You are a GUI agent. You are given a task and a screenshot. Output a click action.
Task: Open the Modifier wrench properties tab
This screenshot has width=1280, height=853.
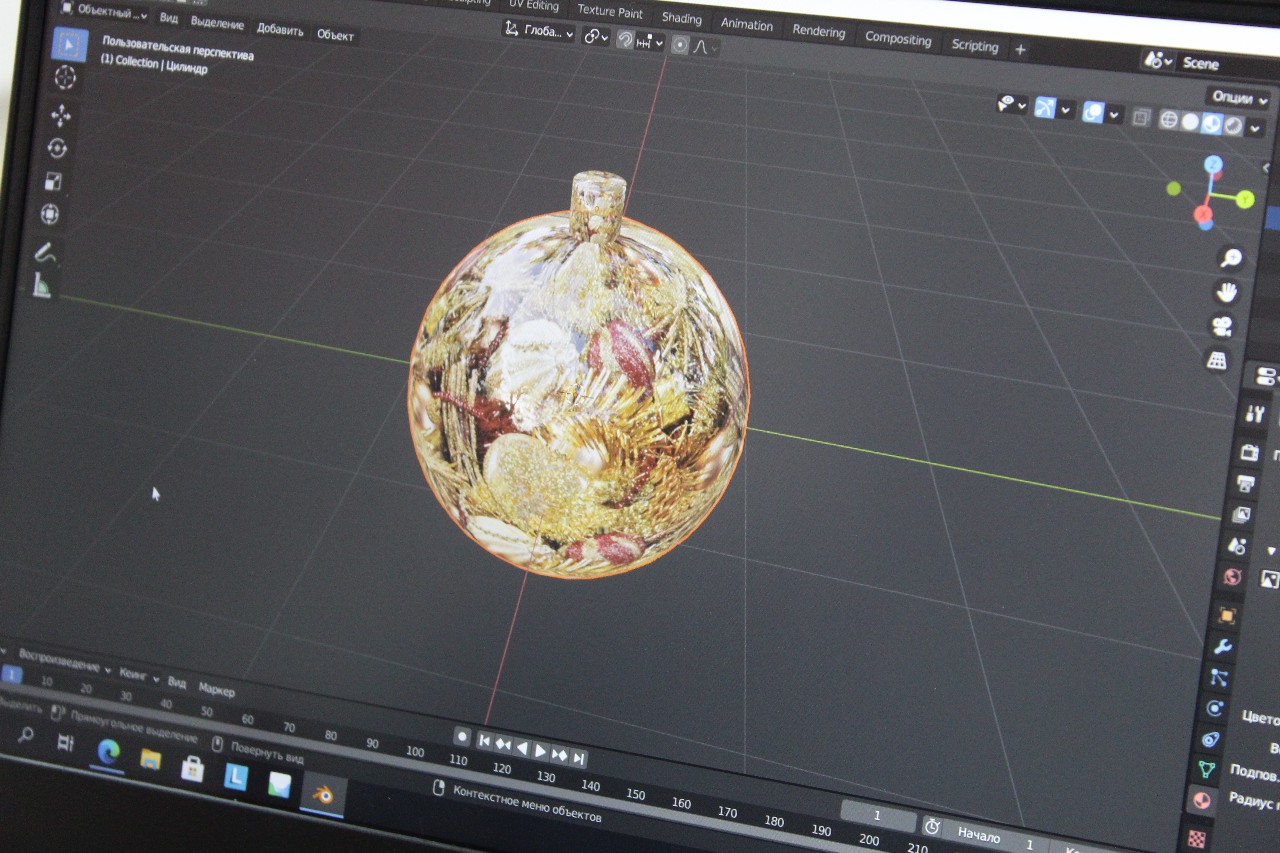click(1222, 646)
